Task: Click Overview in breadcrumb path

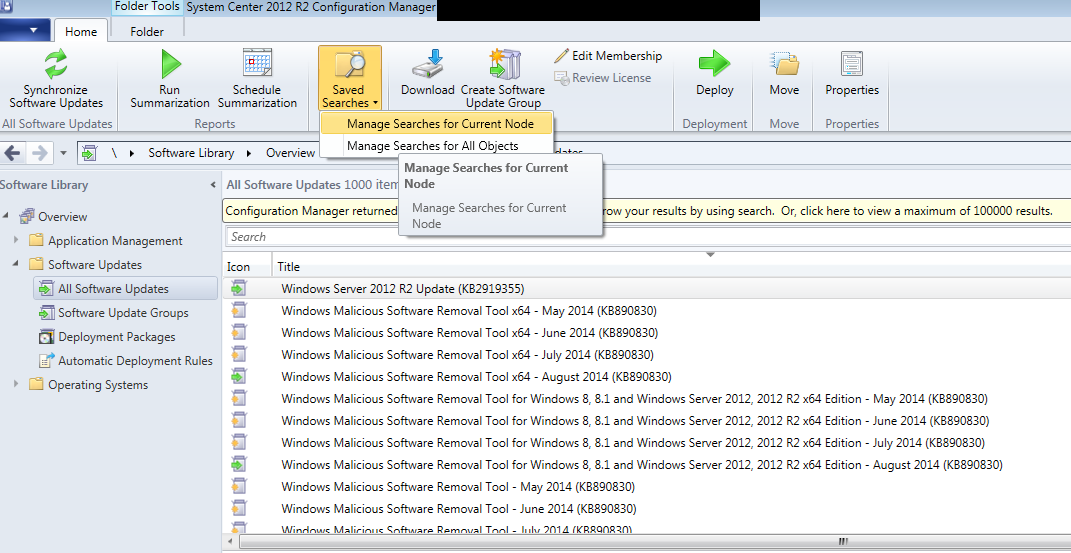Action: [x=290, y=153]
